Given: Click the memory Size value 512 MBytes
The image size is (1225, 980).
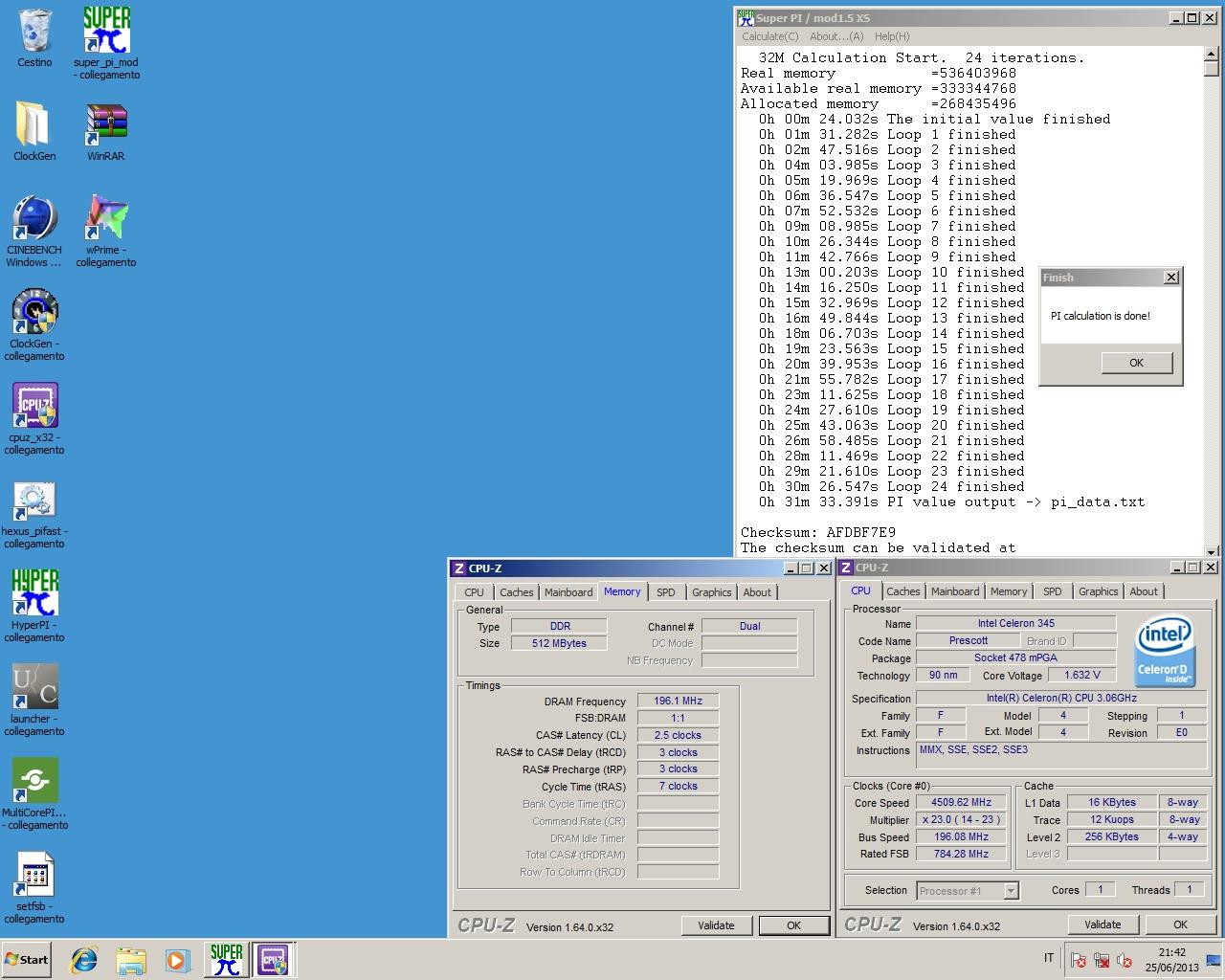Looking at the screenshot, I should (x=559, y=643).
